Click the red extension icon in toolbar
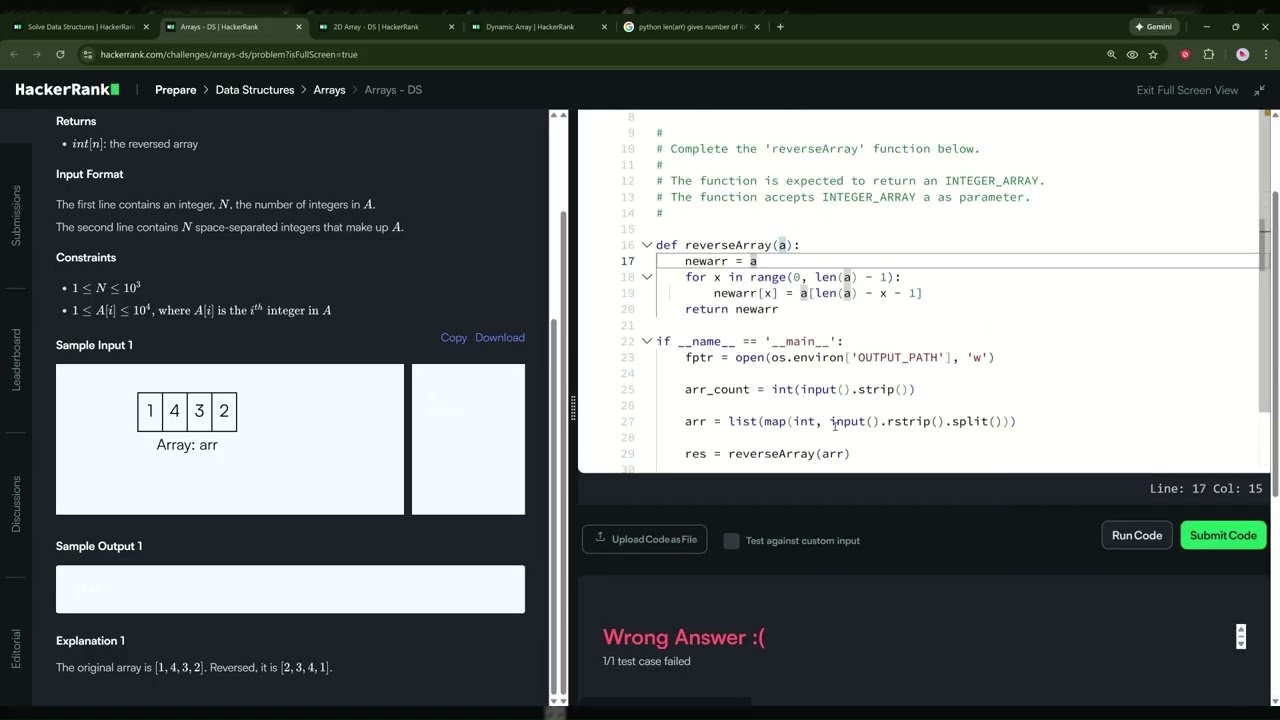The image size is (1280, 720). [x=1185, y=55]
